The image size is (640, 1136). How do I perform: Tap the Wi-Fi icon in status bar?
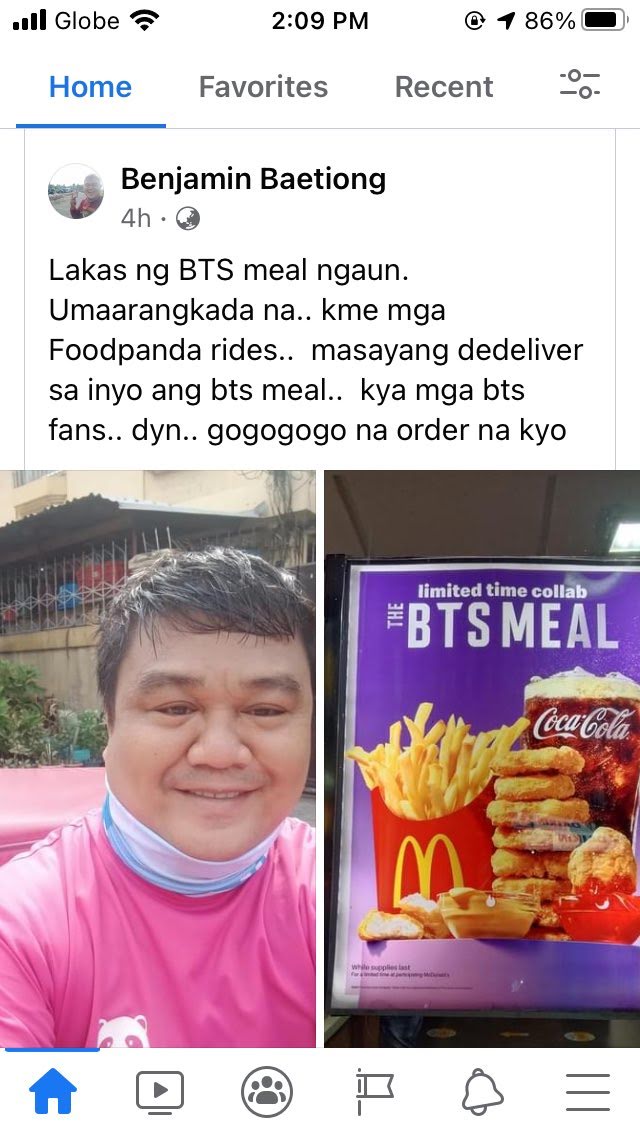[145, 21]
